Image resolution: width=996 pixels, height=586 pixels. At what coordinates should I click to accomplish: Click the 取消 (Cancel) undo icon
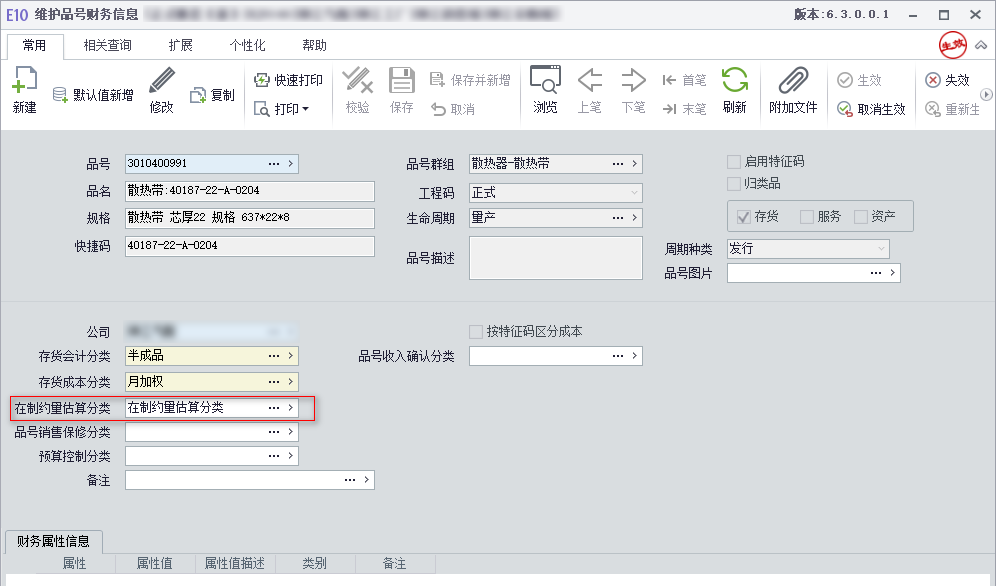[x=438, y=109]
